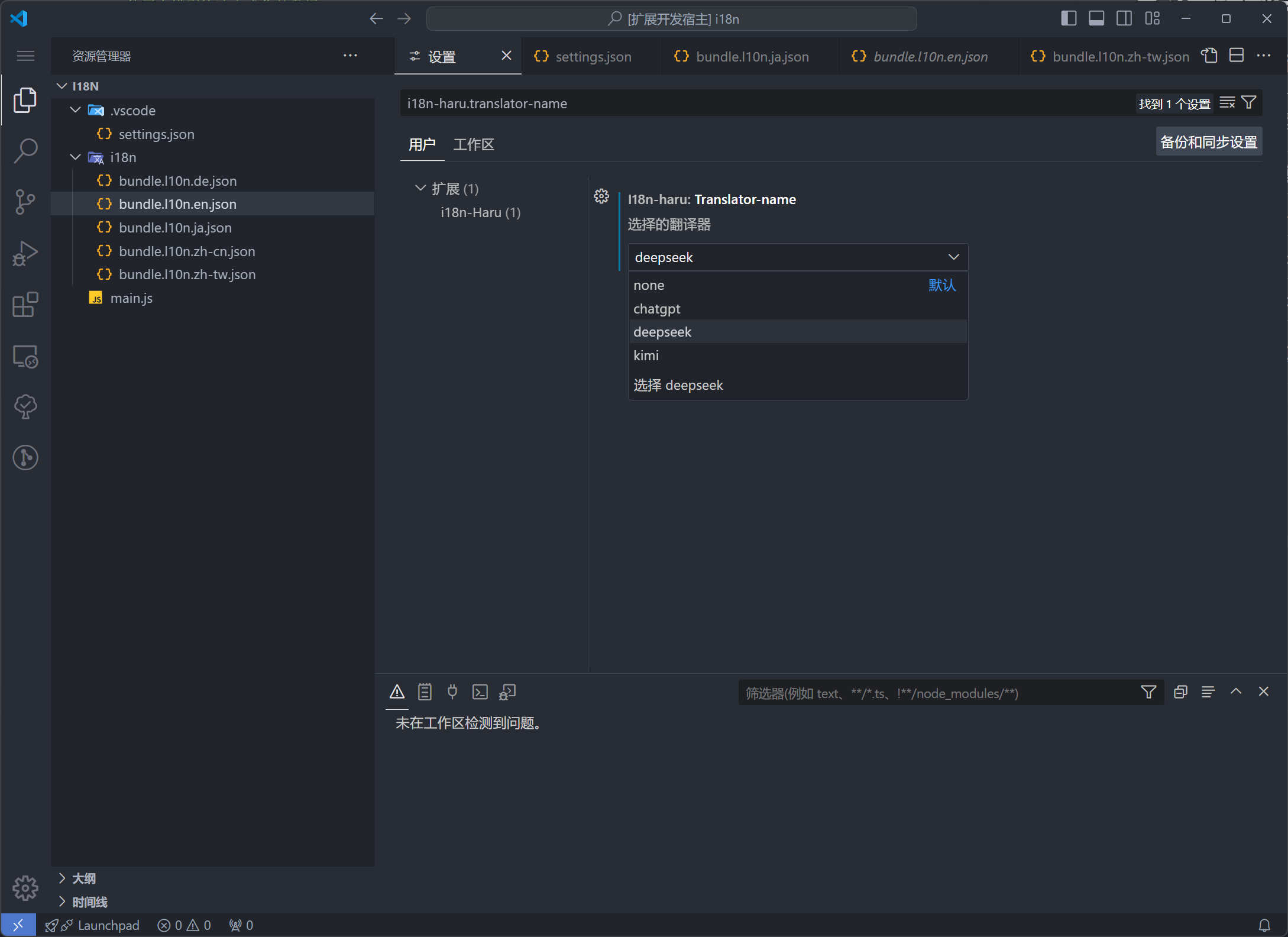Toggle problems filter funnel in panel
The height and width of the screenshot is (937, 1288).
[x=1148, y=692]
